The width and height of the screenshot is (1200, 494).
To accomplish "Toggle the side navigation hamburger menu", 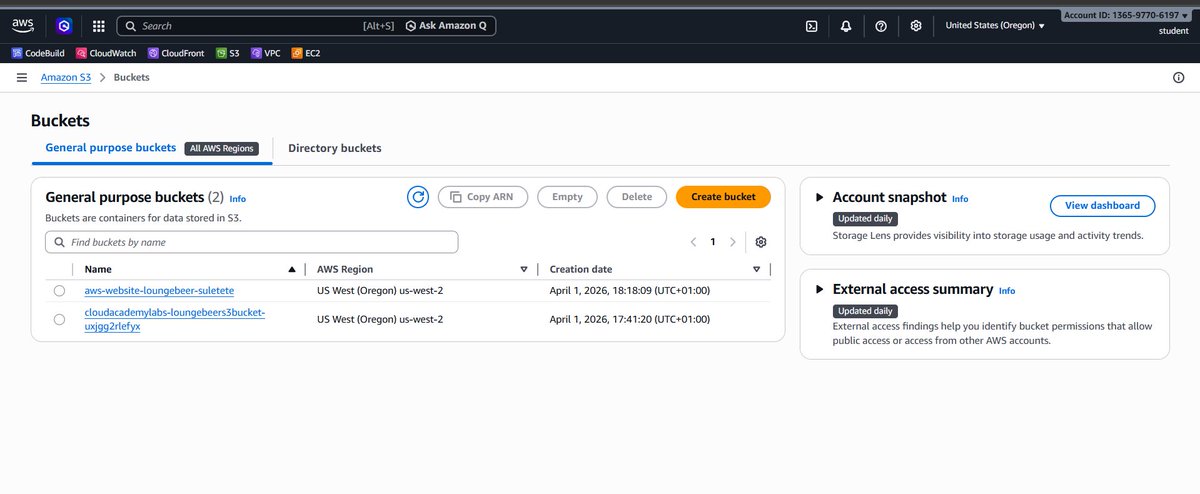I will [x=22, y=77].
